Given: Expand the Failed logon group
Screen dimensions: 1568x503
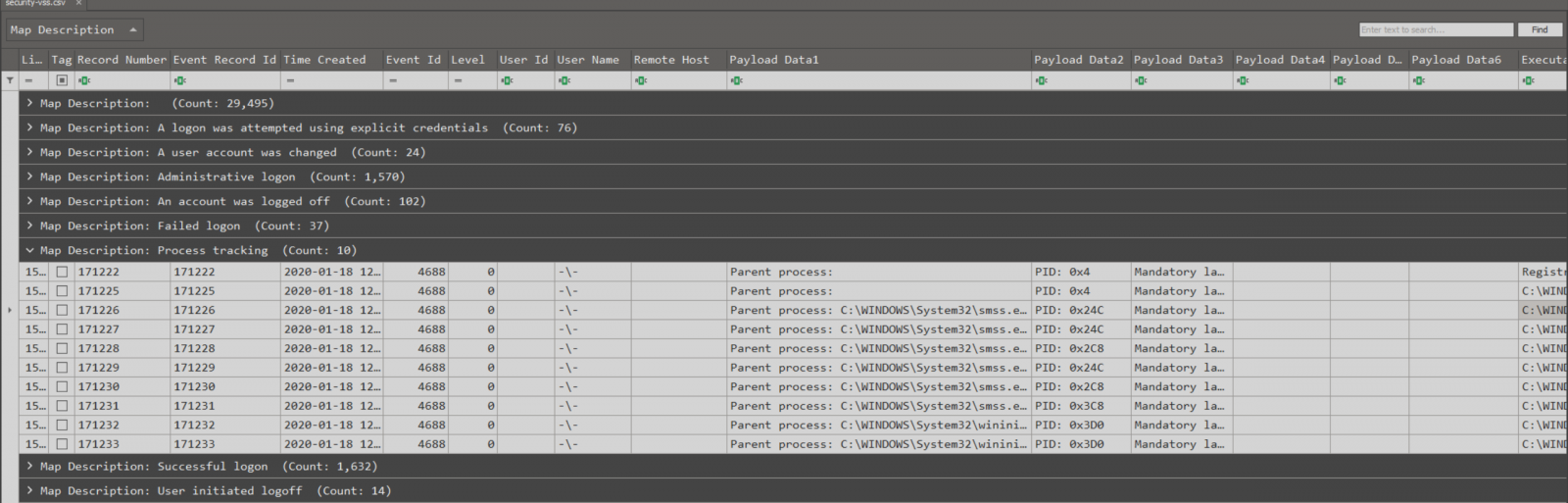Looking at the screenshot, I should click(30, 226).
